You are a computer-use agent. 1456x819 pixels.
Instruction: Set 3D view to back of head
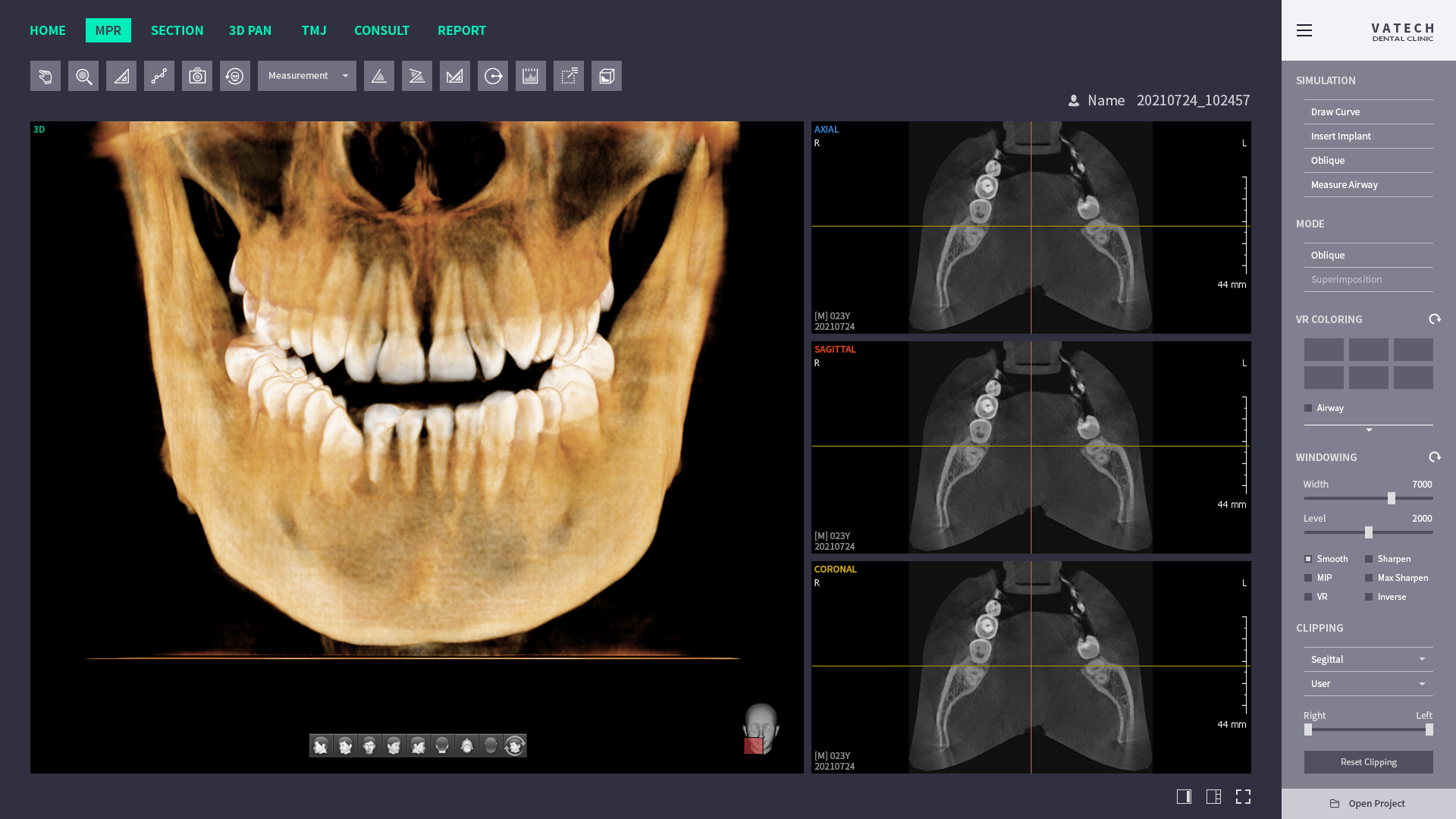coord(442,745)
